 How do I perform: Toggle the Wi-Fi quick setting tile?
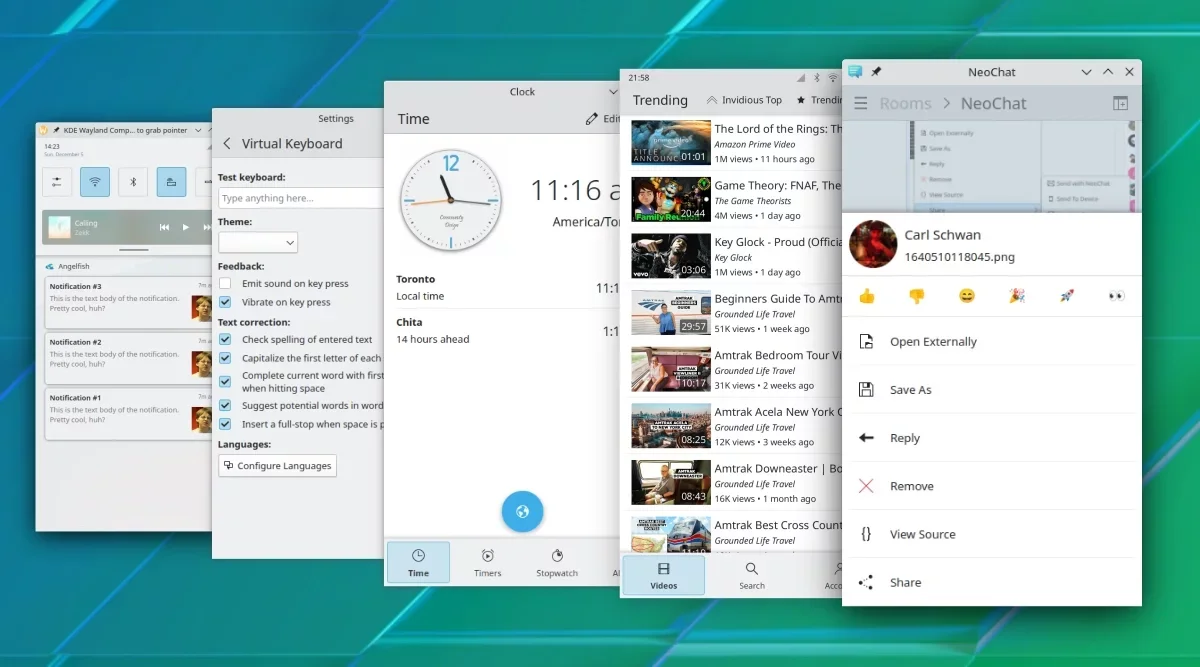95,182
